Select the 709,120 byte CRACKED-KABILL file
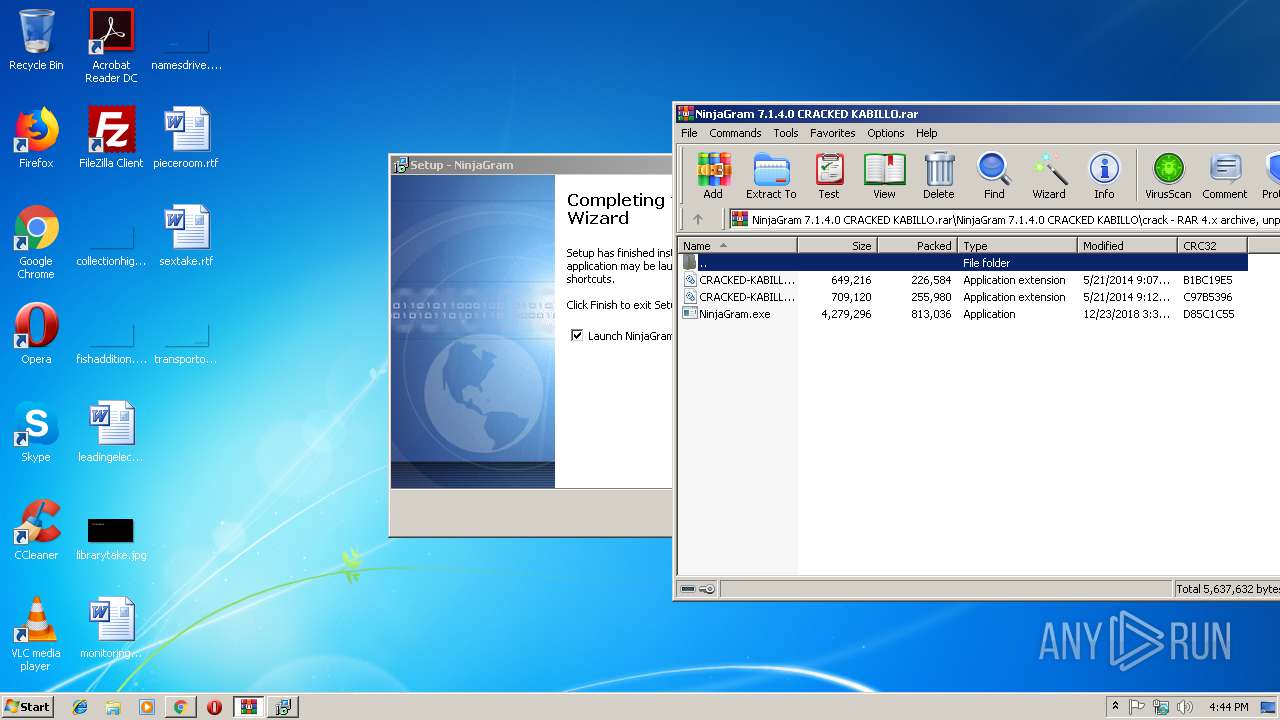The width and height of the screenshot is (1280, 720). click(964, 297)
